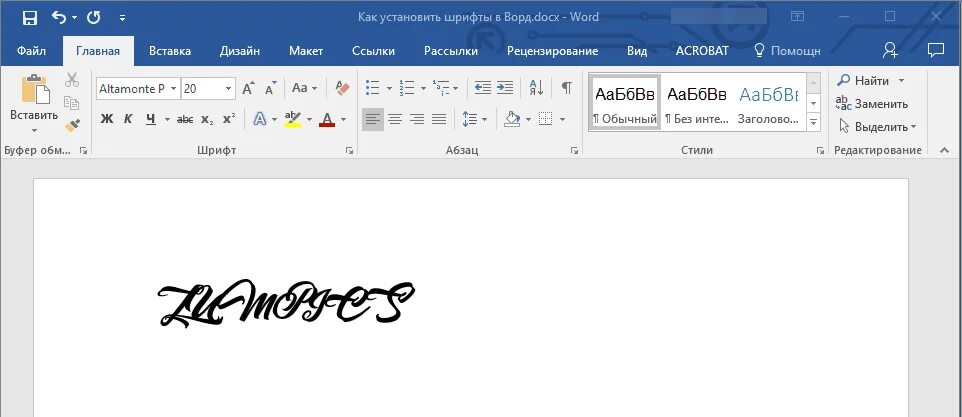Open the Вид tab
962x417 pixels.
(x=637, y=52)
